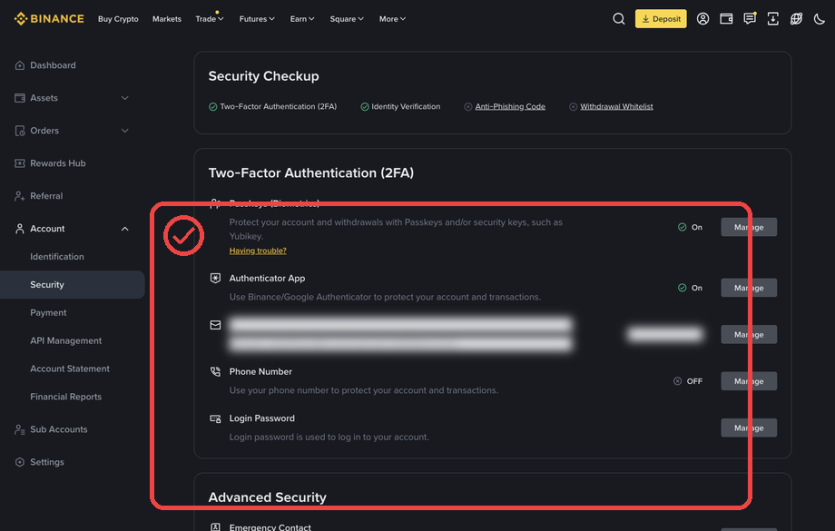Click the 2FA green check icon in Security Checkup
Image resolution: width=835 pixels, height=531 pixels.
(213, 107)
